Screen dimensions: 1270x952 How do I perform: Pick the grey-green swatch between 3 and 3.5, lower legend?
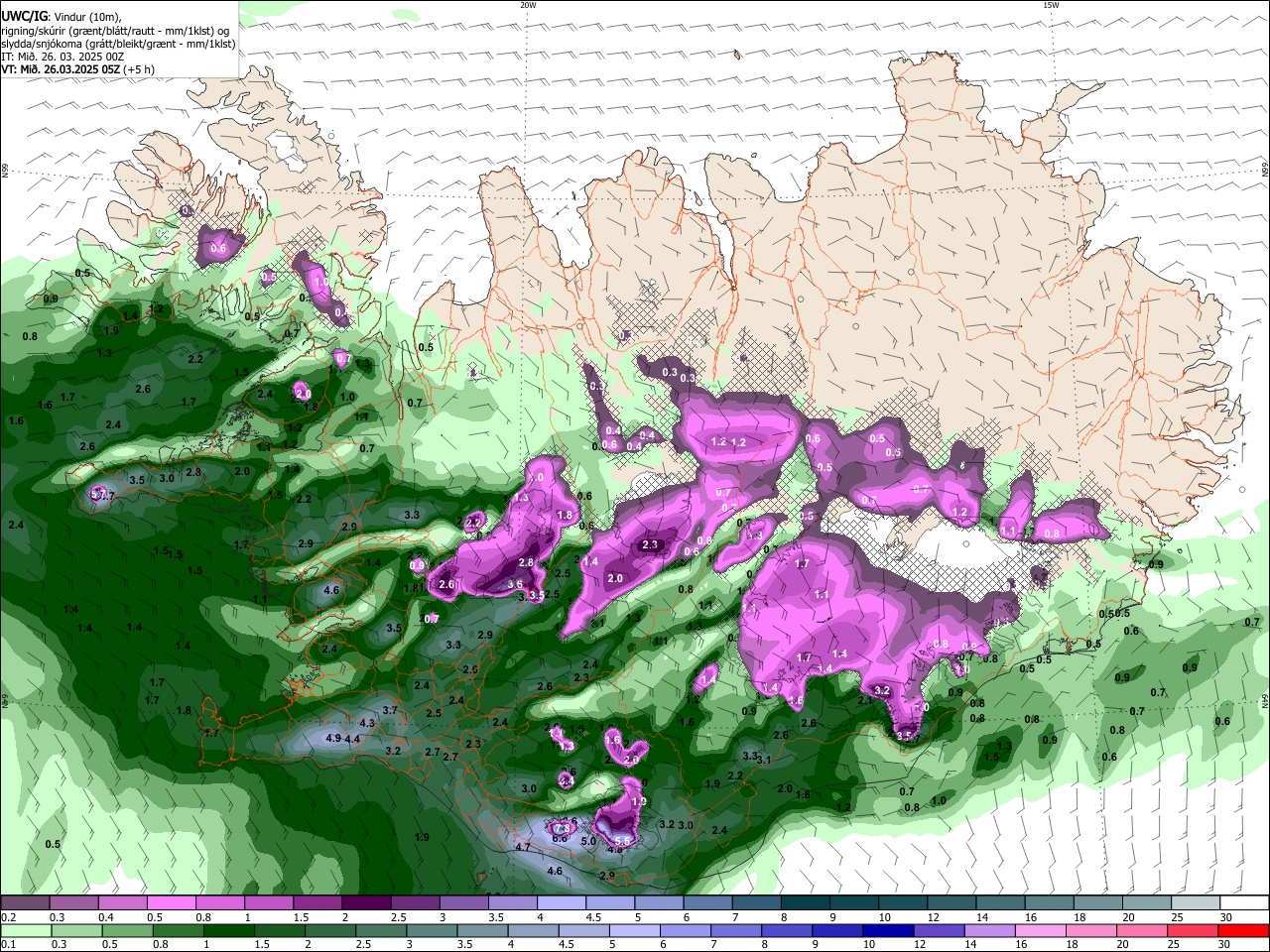pyautogui.click(x=431, y=931)
